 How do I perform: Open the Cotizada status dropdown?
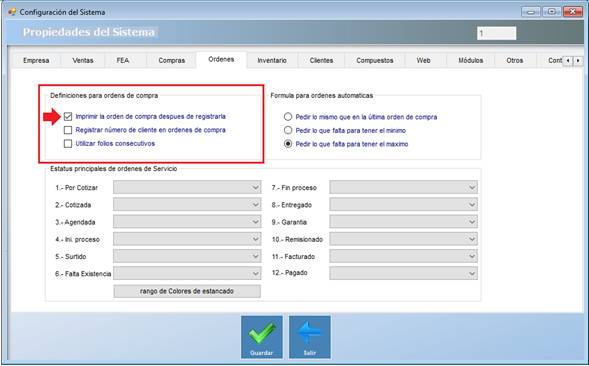point(187,204)
